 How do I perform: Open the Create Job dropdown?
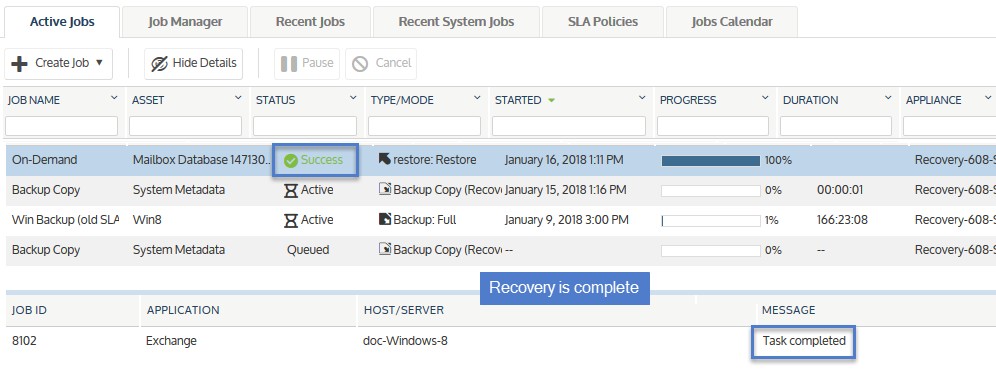tap(58, 63)
